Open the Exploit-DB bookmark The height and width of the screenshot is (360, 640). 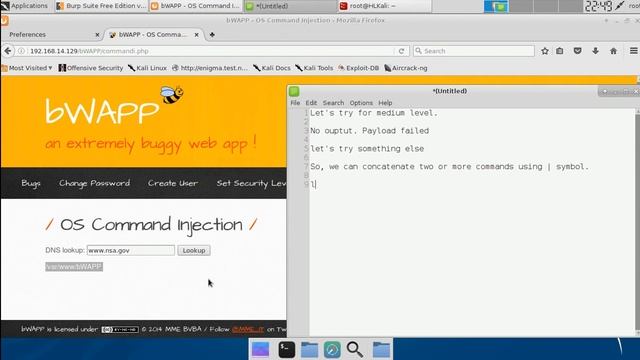point(358,68)
